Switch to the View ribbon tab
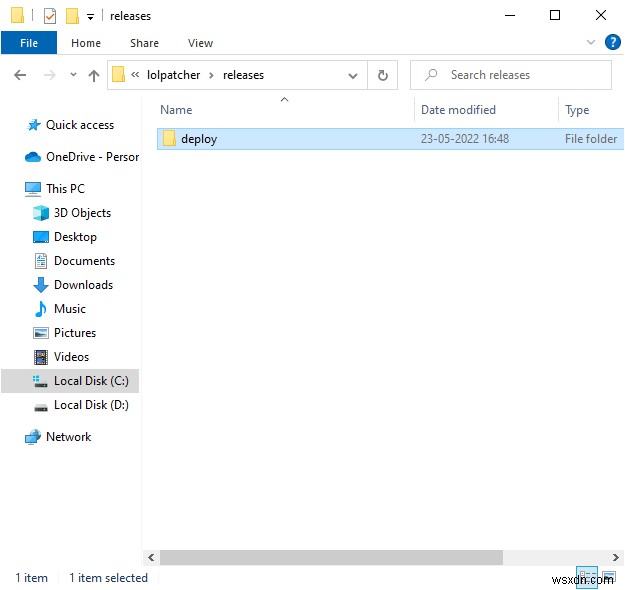 point(200,43)
